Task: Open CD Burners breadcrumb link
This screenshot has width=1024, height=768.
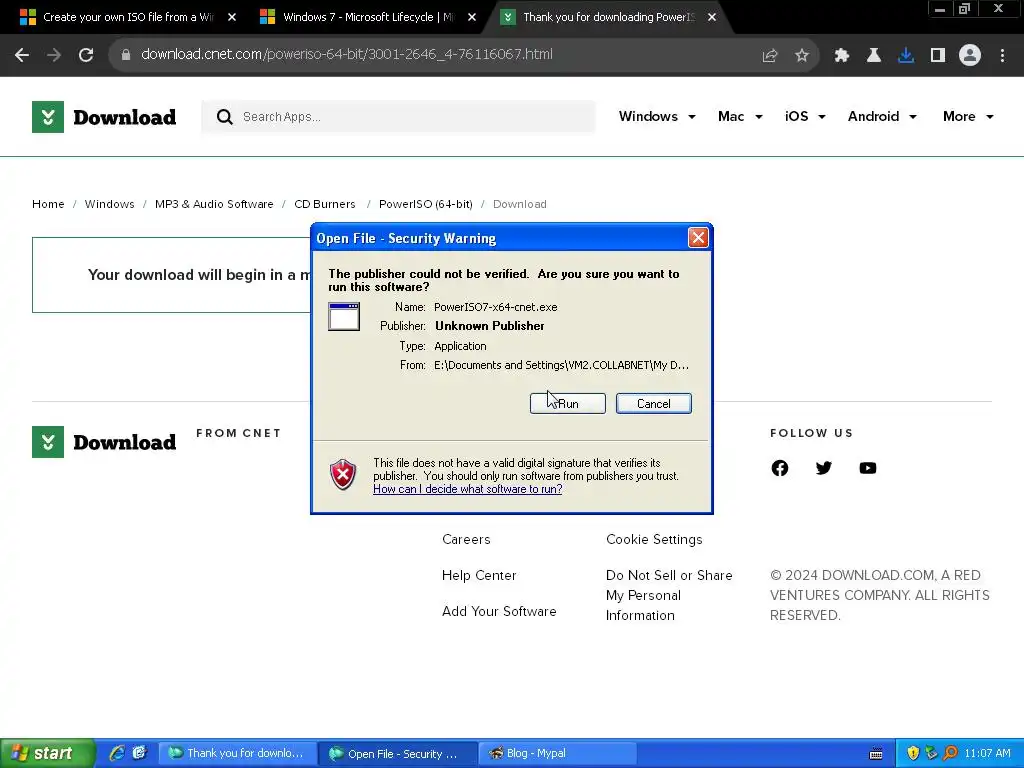Action: click(325, 204)
